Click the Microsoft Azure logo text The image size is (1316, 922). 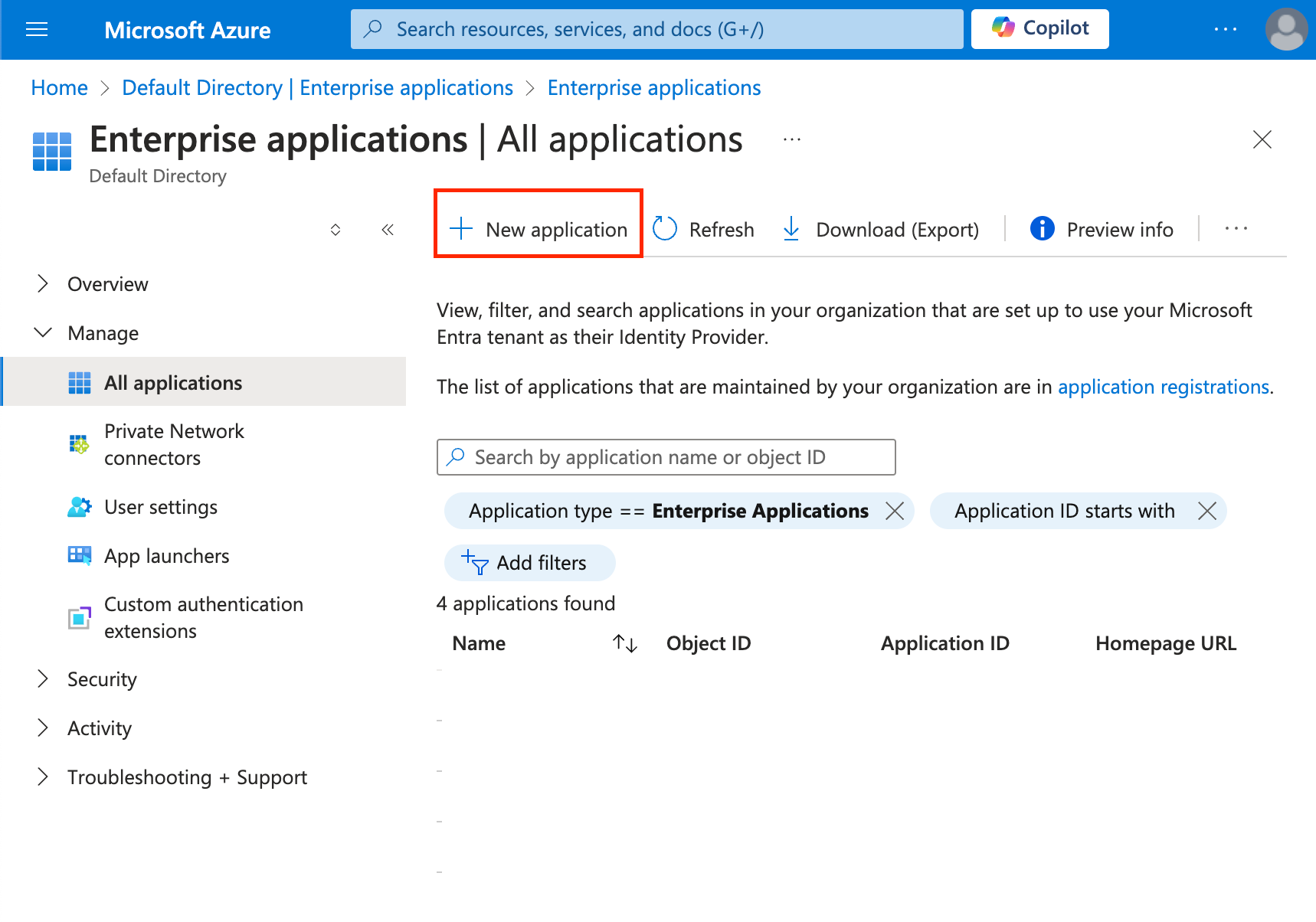coord(188,30)
